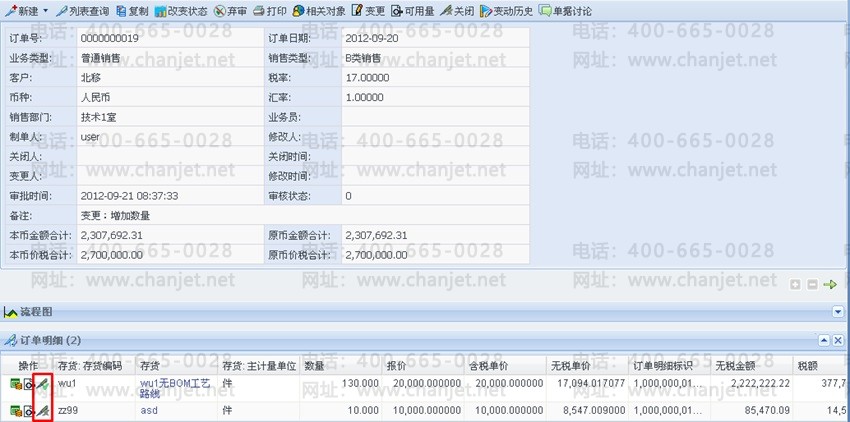Click 含税单价 column header

coord(491,366)
